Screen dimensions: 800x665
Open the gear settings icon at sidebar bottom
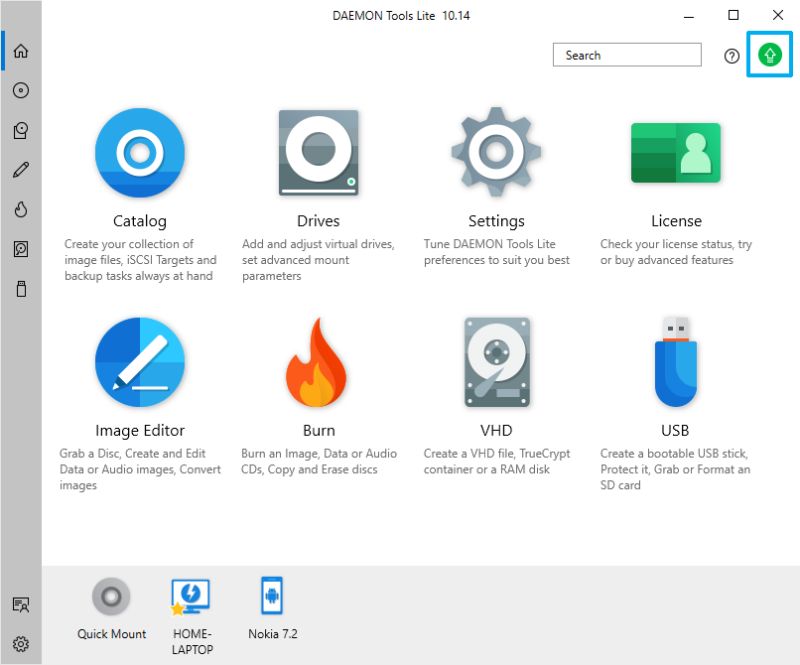click(x=22, y=644)
